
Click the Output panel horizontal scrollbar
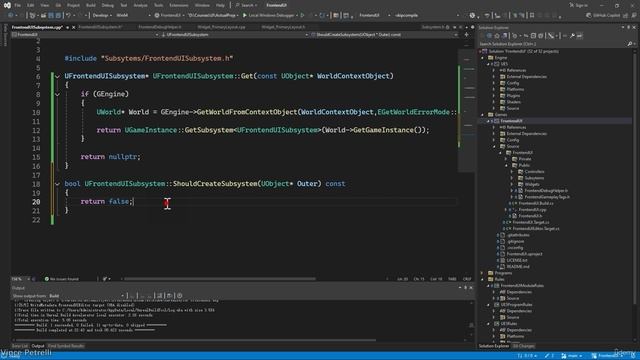[195, 340]
